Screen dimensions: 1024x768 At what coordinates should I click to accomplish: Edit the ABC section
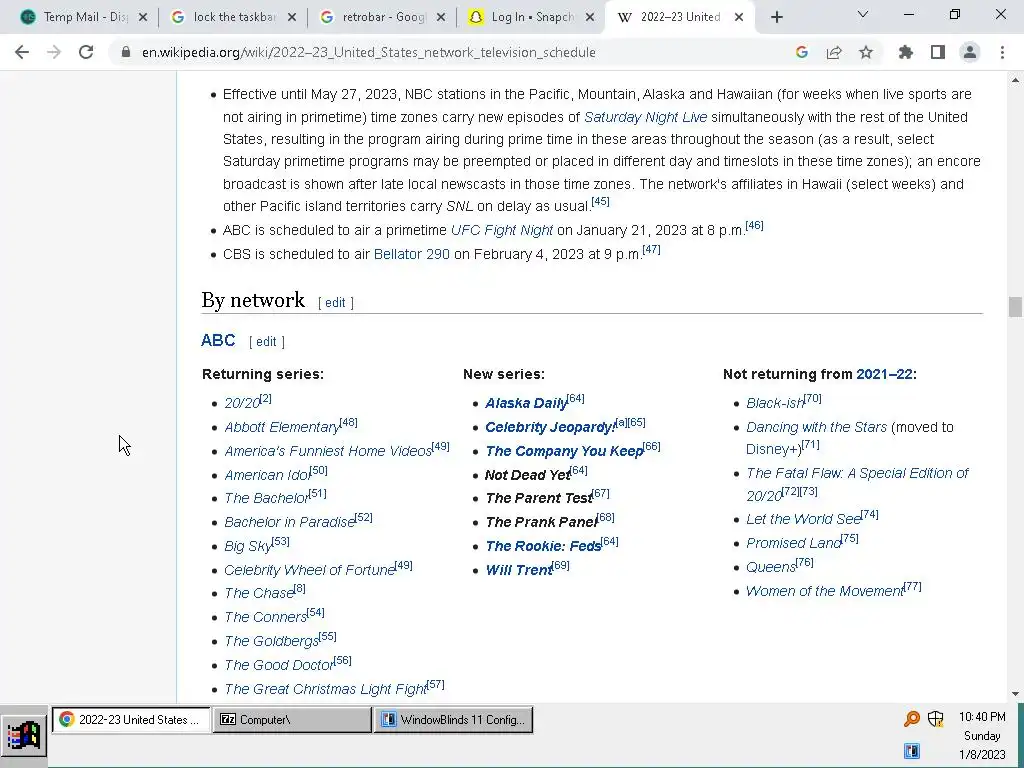[x=266, y=342]
